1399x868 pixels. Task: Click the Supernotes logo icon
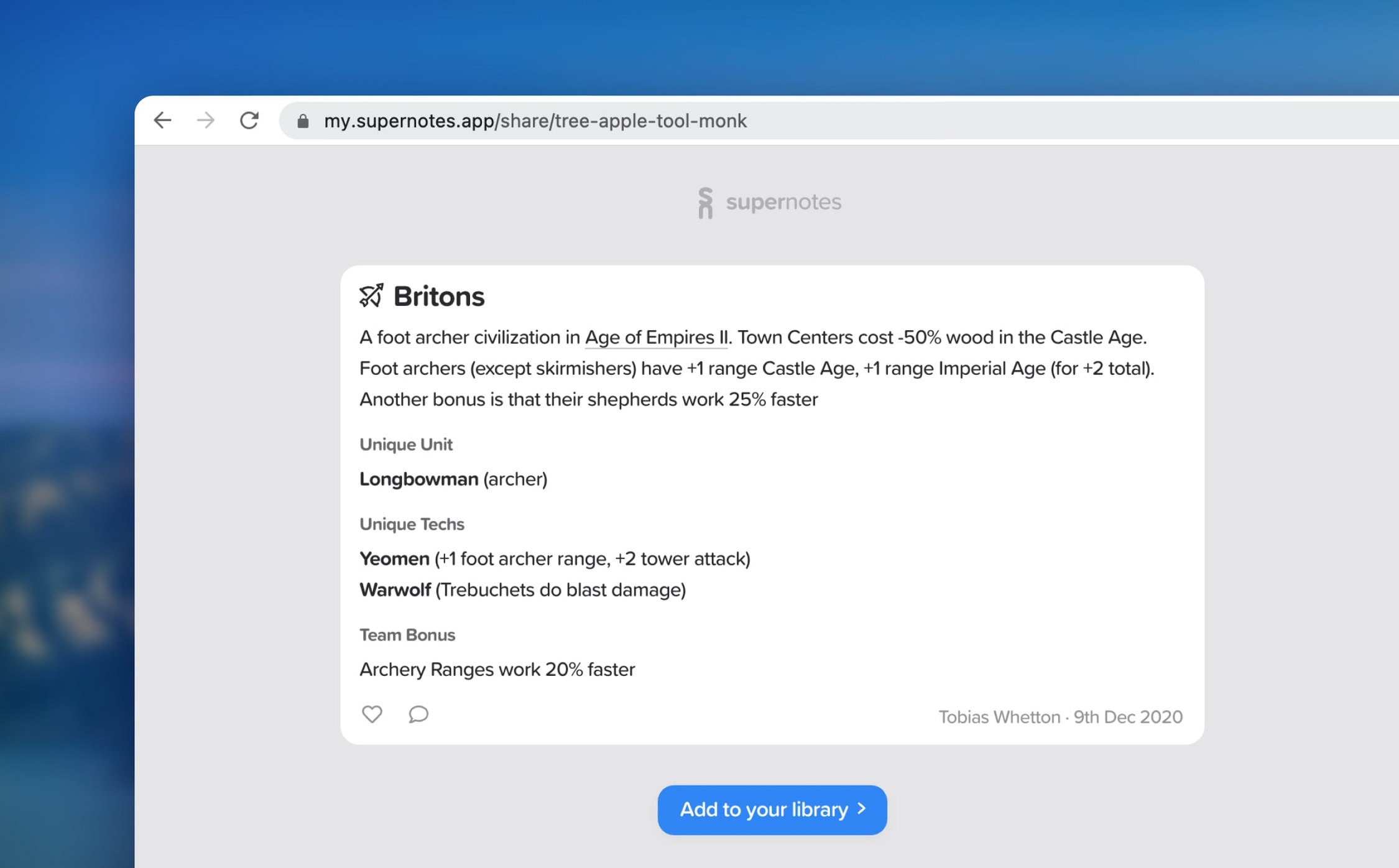[704, 203]
